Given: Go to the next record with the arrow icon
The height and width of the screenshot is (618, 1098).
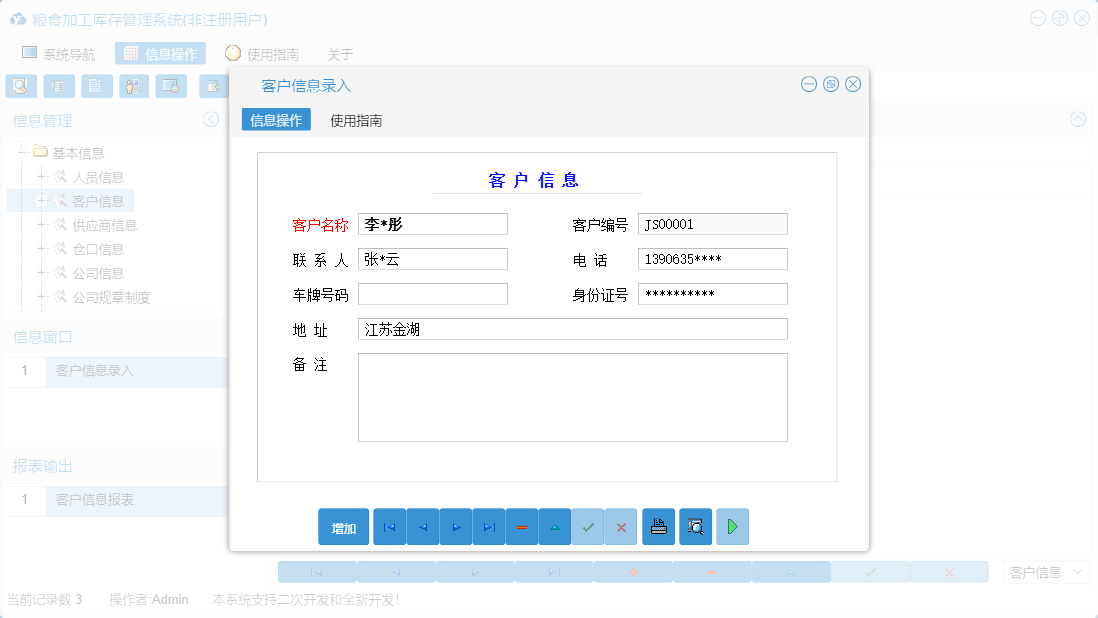Looking at the screenshot, I should click(x=456, y=527).
